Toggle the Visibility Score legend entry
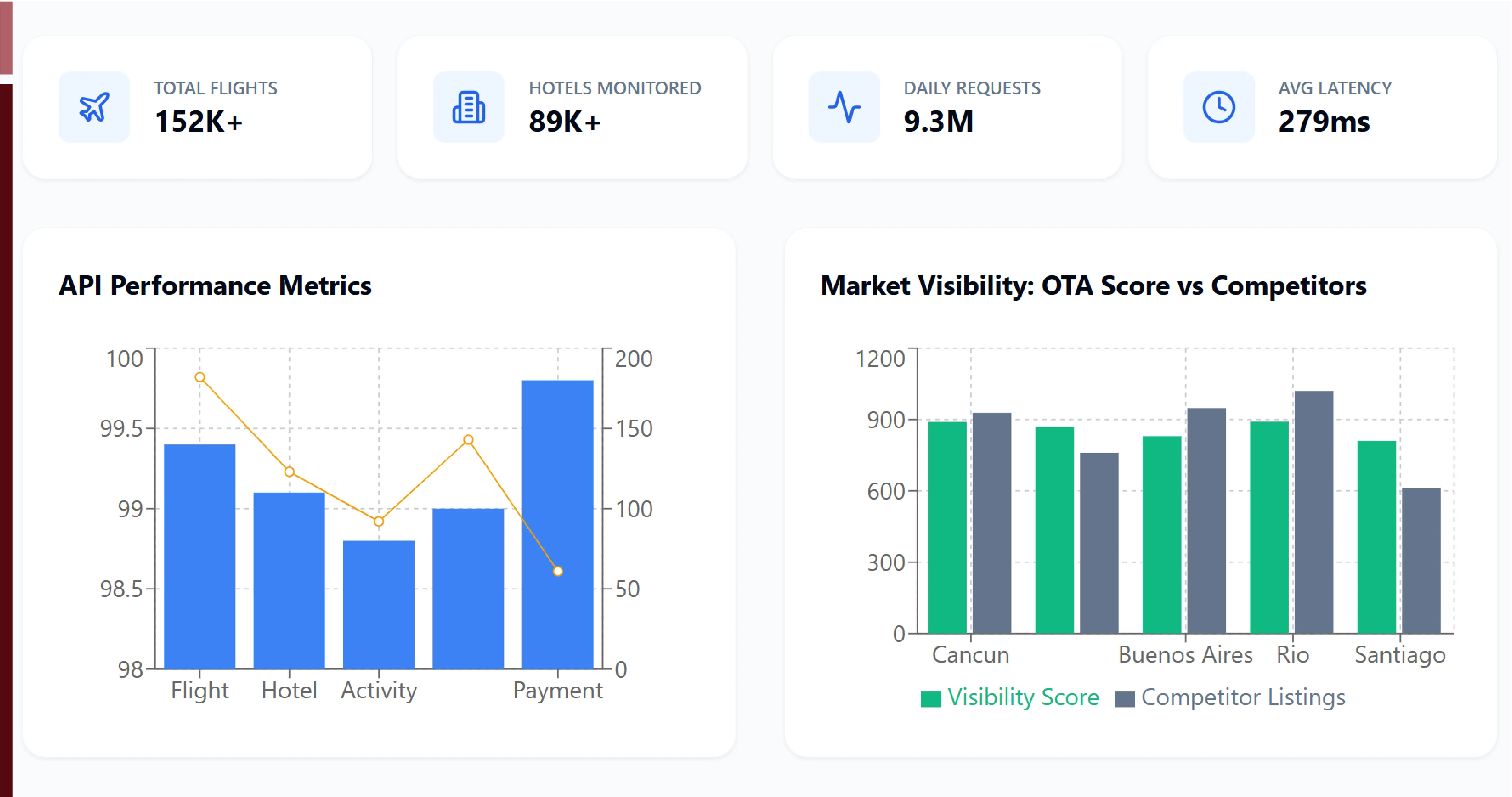 pyautogui.click(x=1010, y=697)
